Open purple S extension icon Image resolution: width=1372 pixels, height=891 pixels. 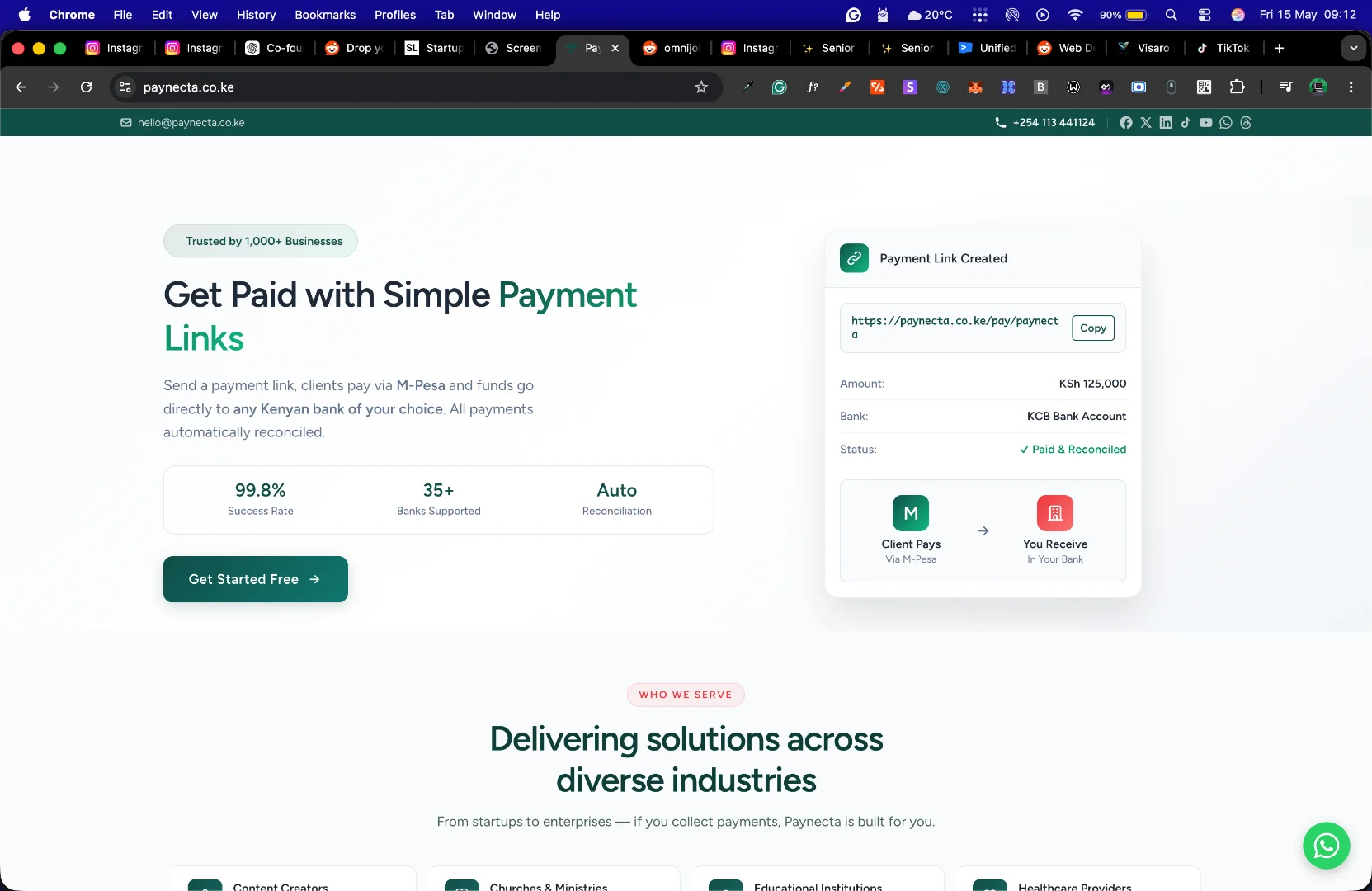click(910, 87)
